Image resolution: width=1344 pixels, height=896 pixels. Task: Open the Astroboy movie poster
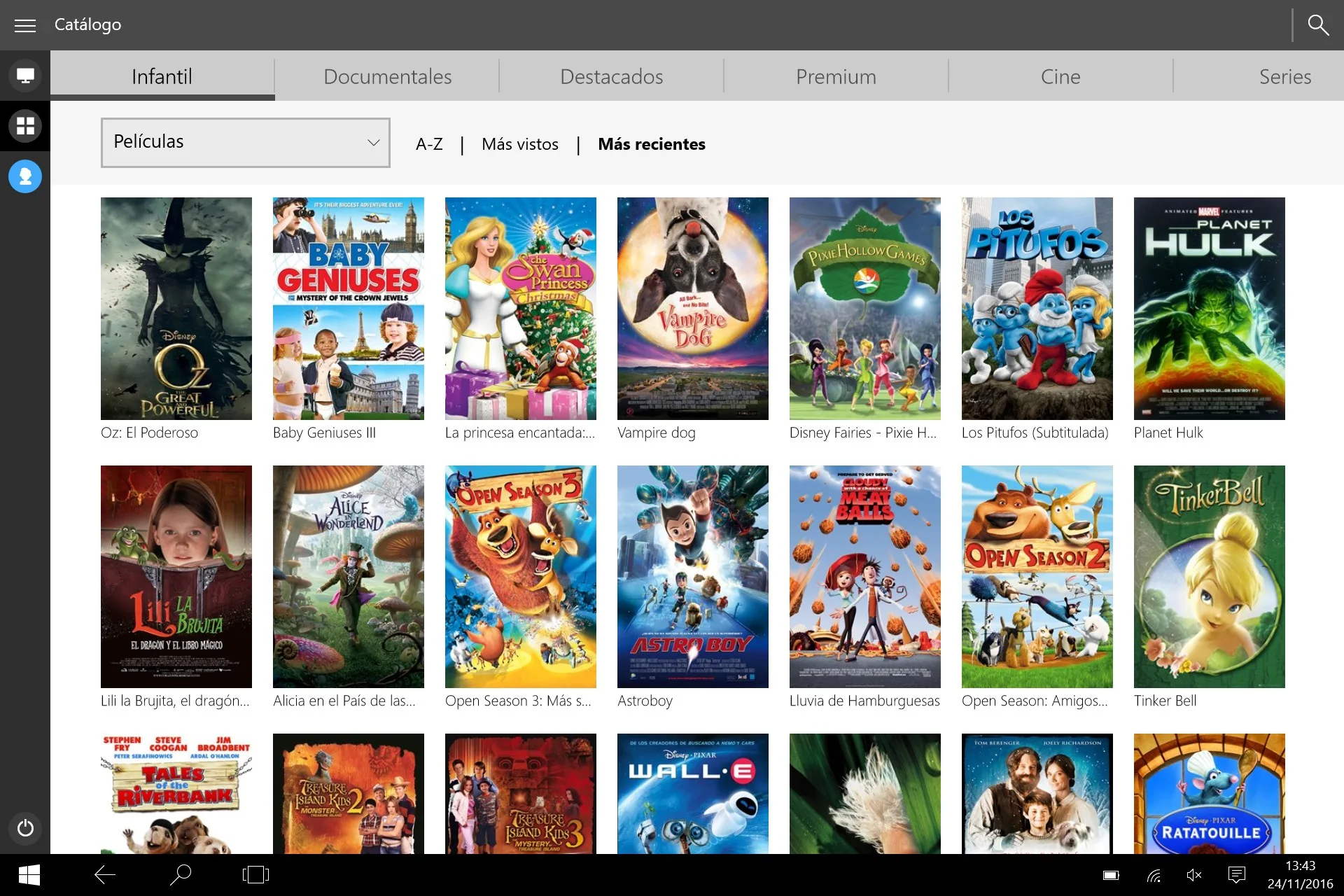coord(693,577)
